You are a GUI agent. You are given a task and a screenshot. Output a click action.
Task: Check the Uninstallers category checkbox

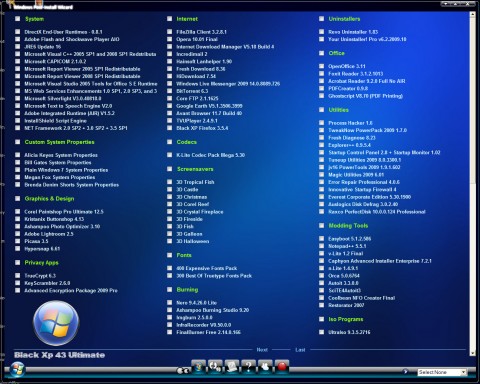point(321,19)
